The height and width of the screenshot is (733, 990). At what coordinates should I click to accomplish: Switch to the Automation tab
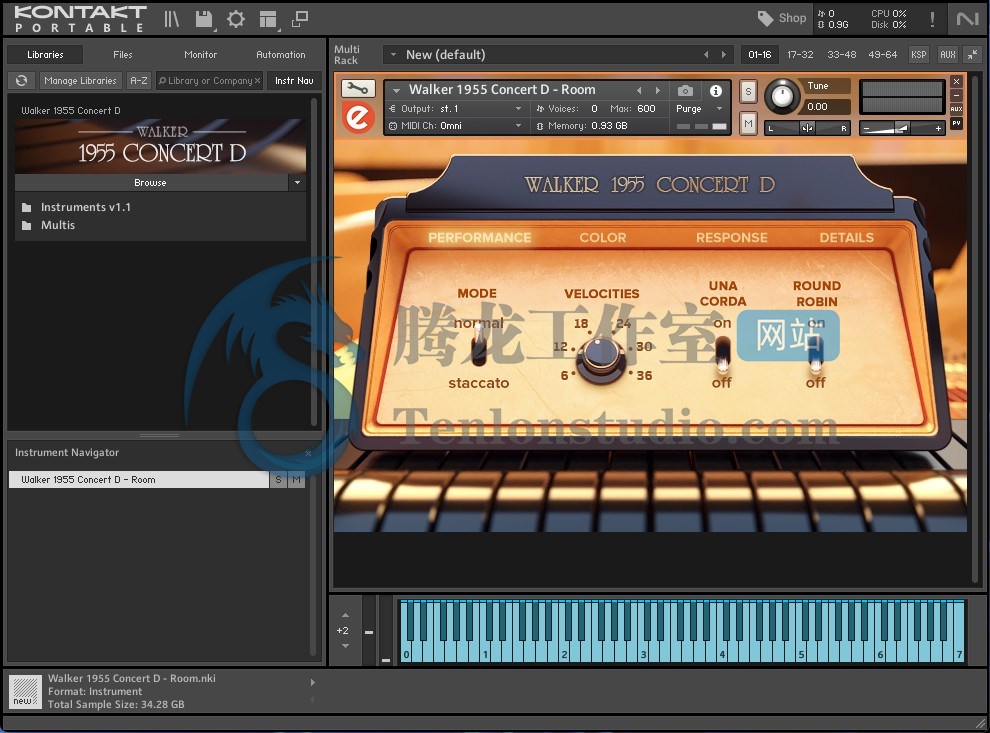coord(281,54)
